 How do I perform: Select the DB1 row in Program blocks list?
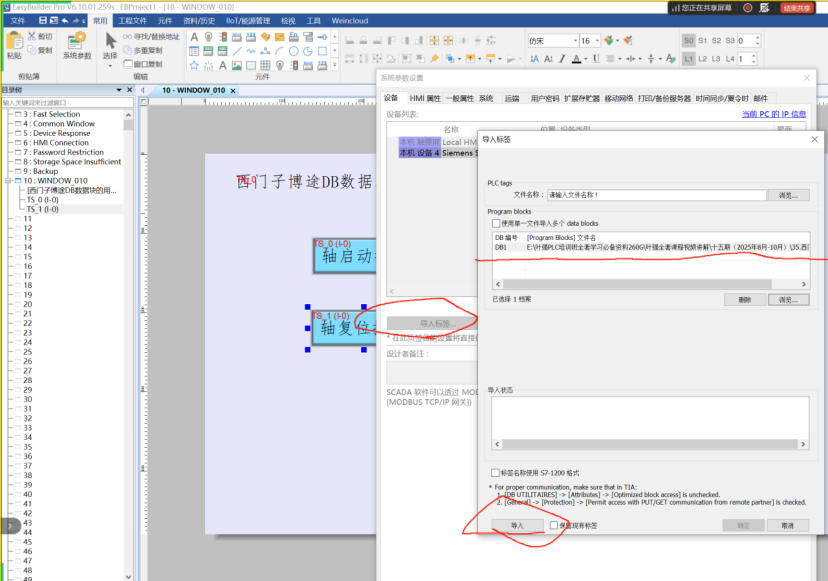(x=651, y=247)
